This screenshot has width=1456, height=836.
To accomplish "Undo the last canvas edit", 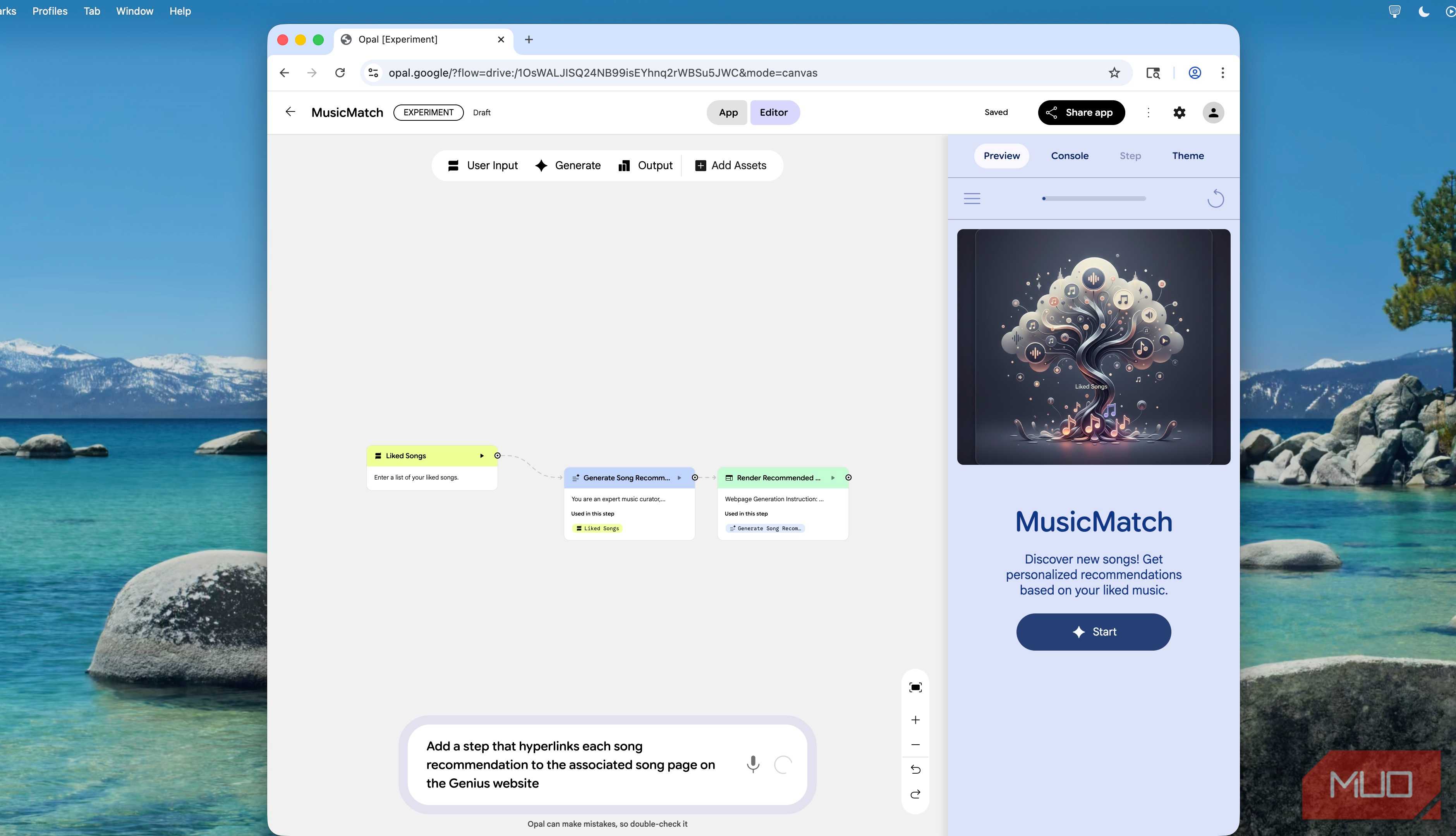I will tap(915, 769).
